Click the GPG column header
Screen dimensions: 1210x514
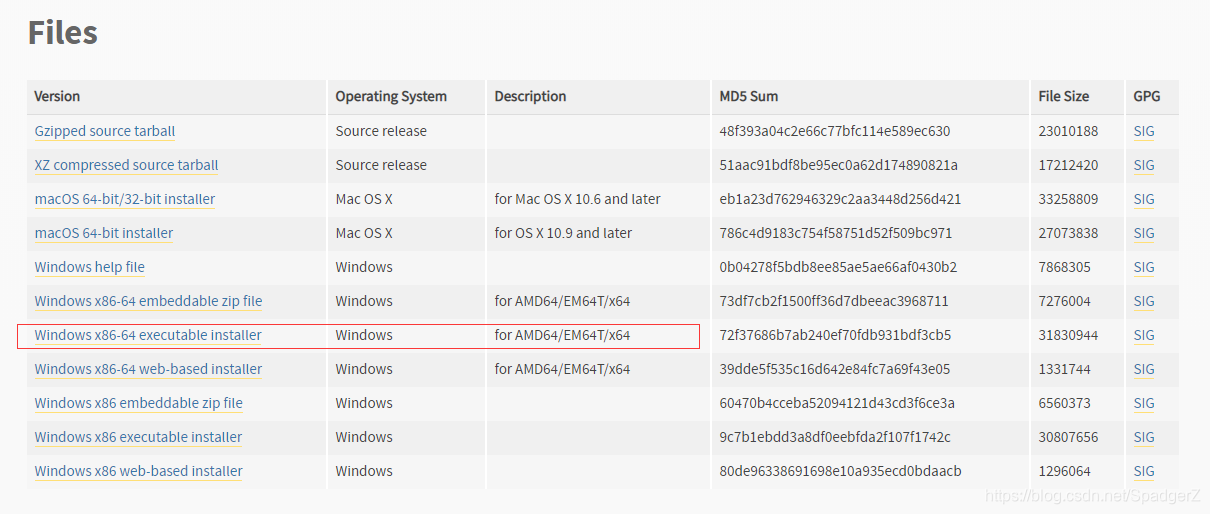[1147, 96]
